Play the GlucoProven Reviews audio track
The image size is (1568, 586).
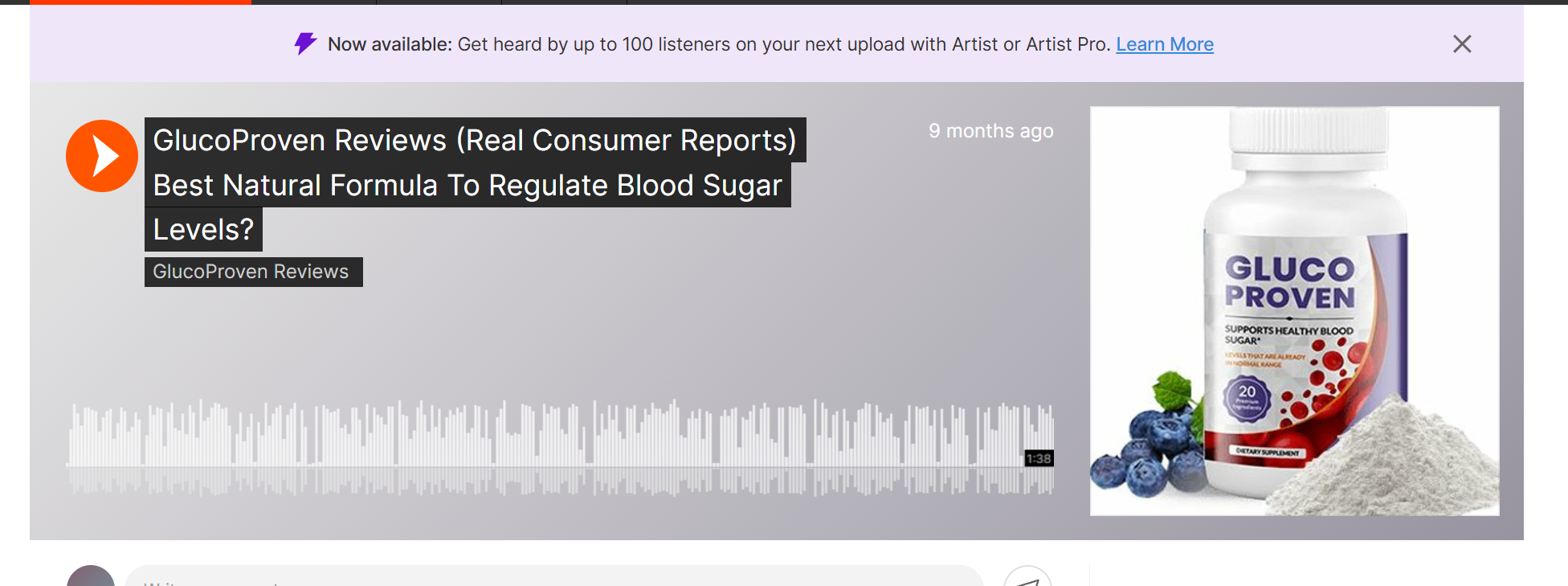(x=101, y=156)
